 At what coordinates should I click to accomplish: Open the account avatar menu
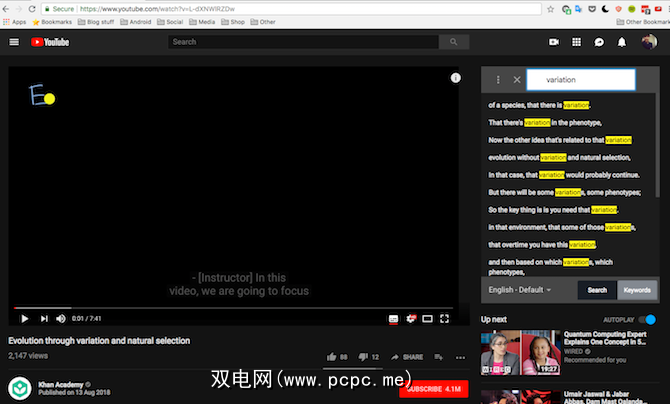649,42
